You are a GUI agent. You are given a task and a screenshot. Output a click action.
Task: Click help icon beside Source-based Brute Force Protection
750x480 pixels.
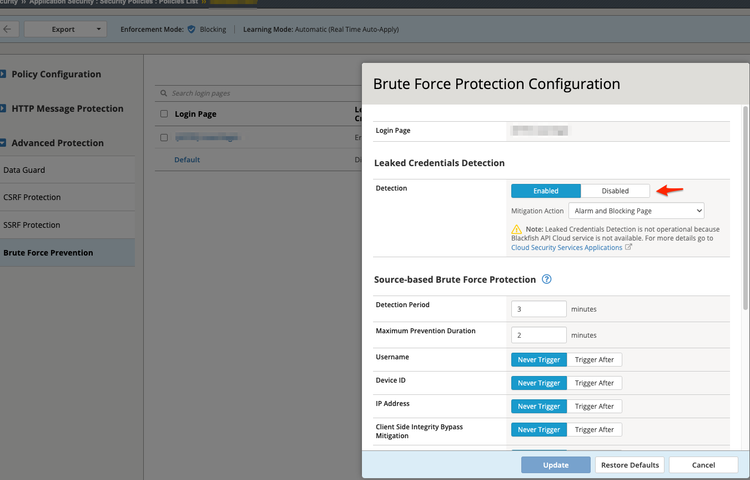click(547, 280)
